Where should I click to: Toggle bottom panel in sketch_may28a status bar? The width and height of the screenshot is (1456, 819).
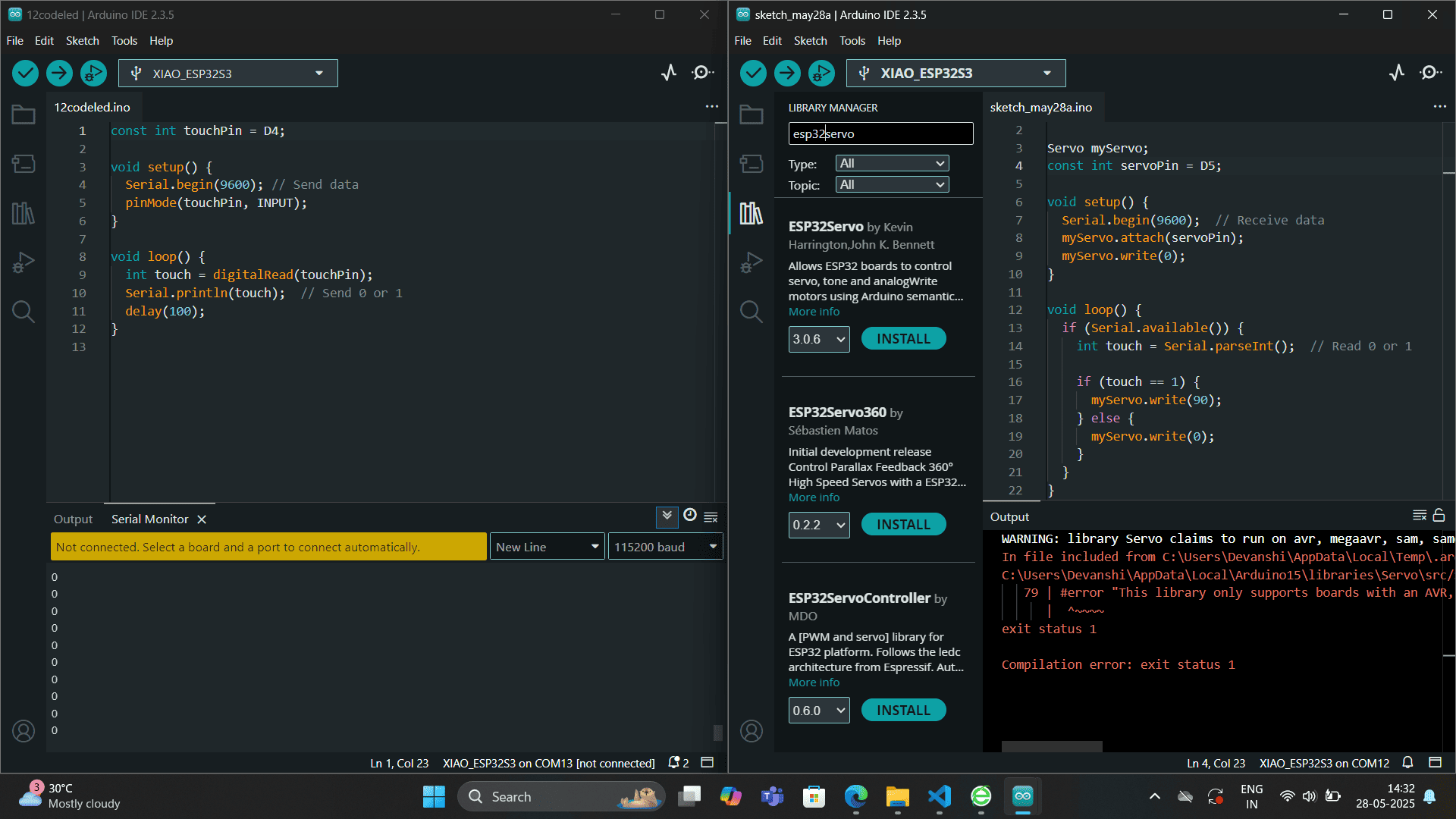click(x=1435, y=763)
